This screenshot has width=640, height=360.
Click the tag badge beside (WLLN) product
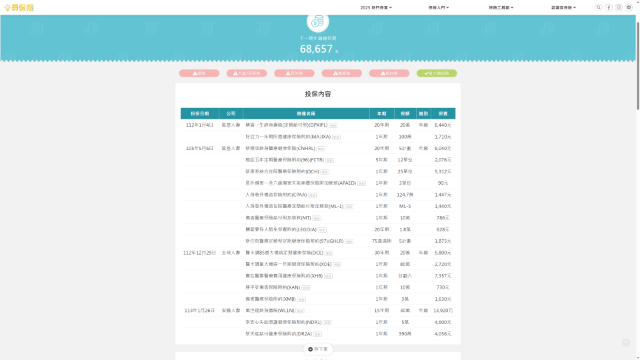point(300,311)
